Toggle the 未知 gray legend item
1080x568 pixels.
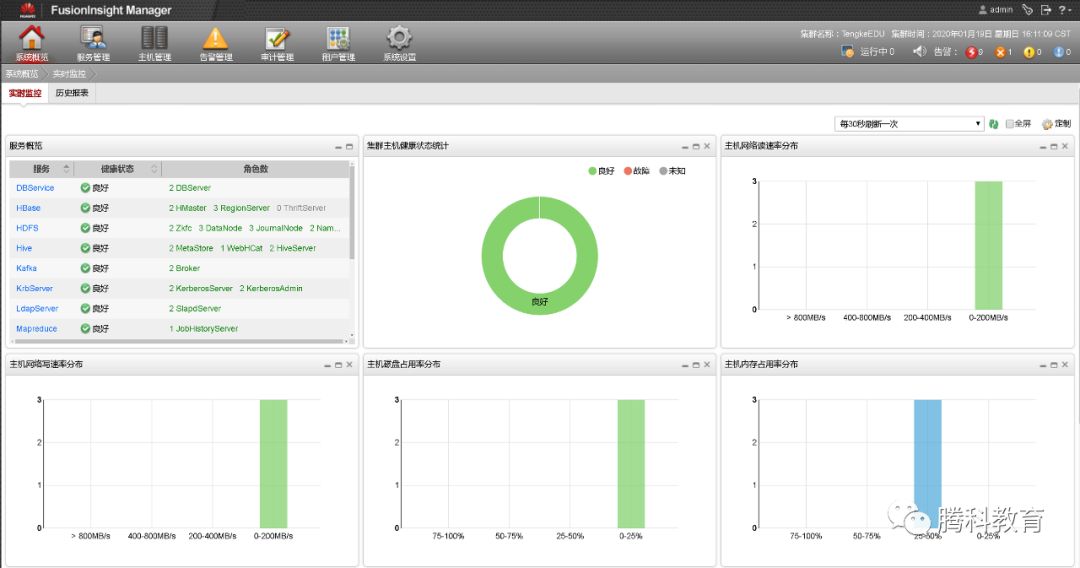tap(672, 171)
